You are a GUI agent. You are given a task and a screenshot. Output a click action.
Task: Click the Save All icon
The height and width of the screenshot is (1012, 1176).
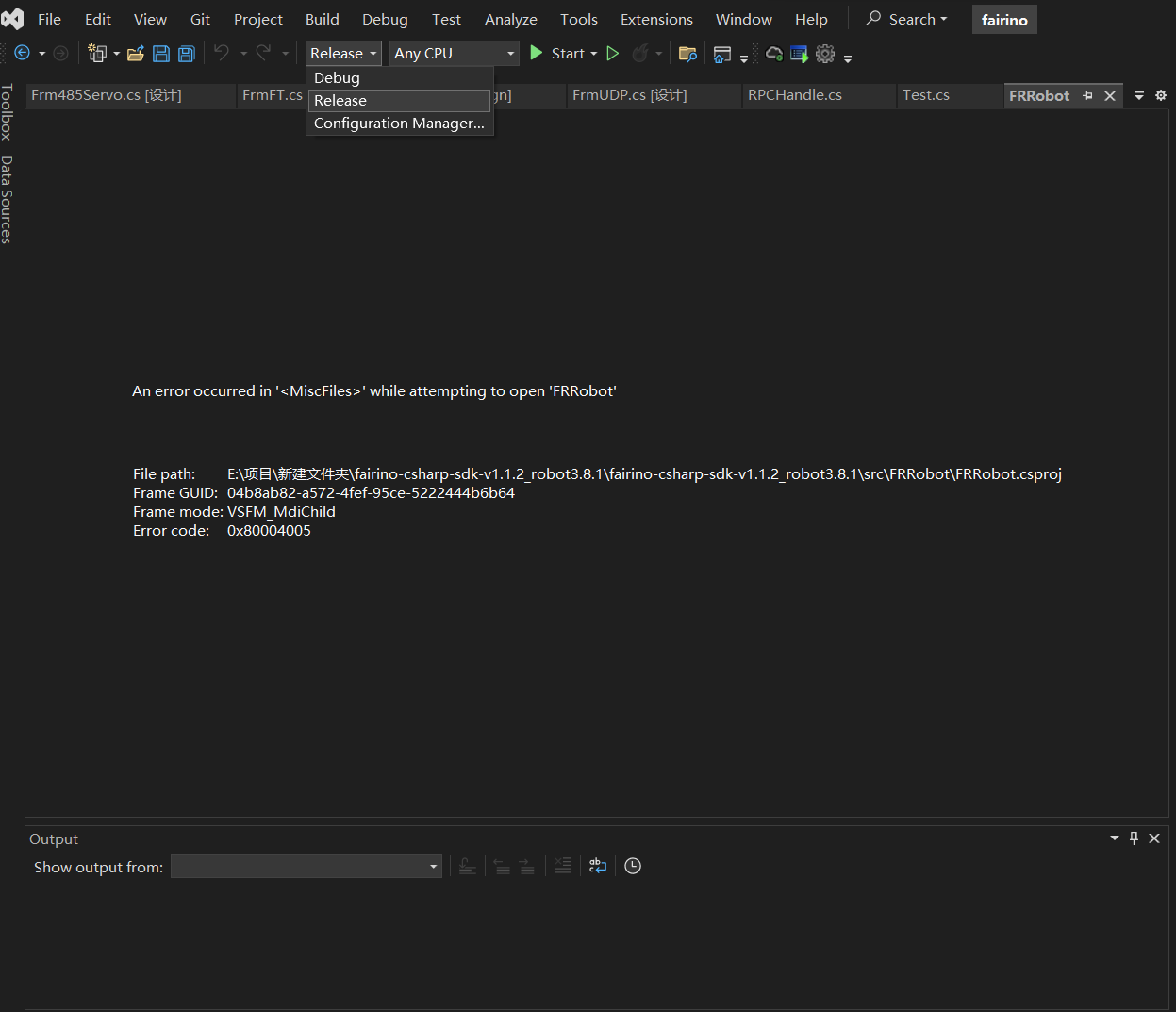tap(187, 54)
